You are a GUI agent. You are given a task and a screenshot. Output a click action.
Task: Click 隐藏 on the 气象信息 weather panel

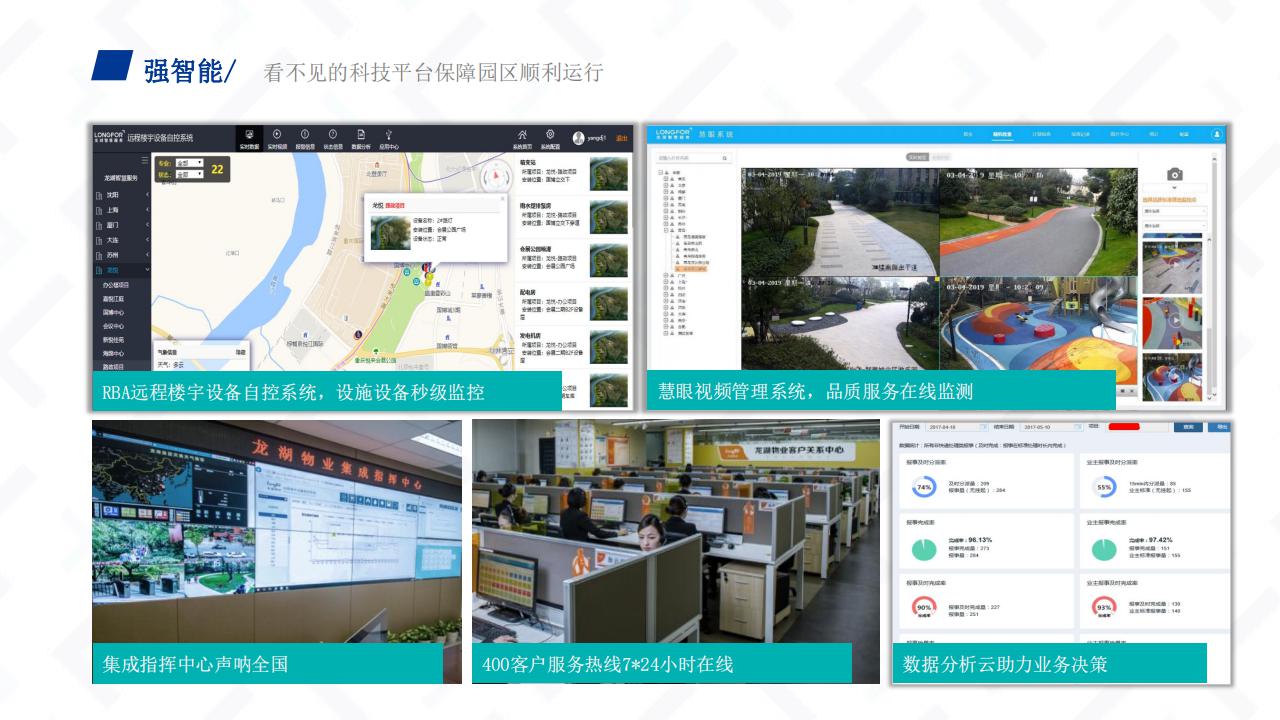click(240, 352)
